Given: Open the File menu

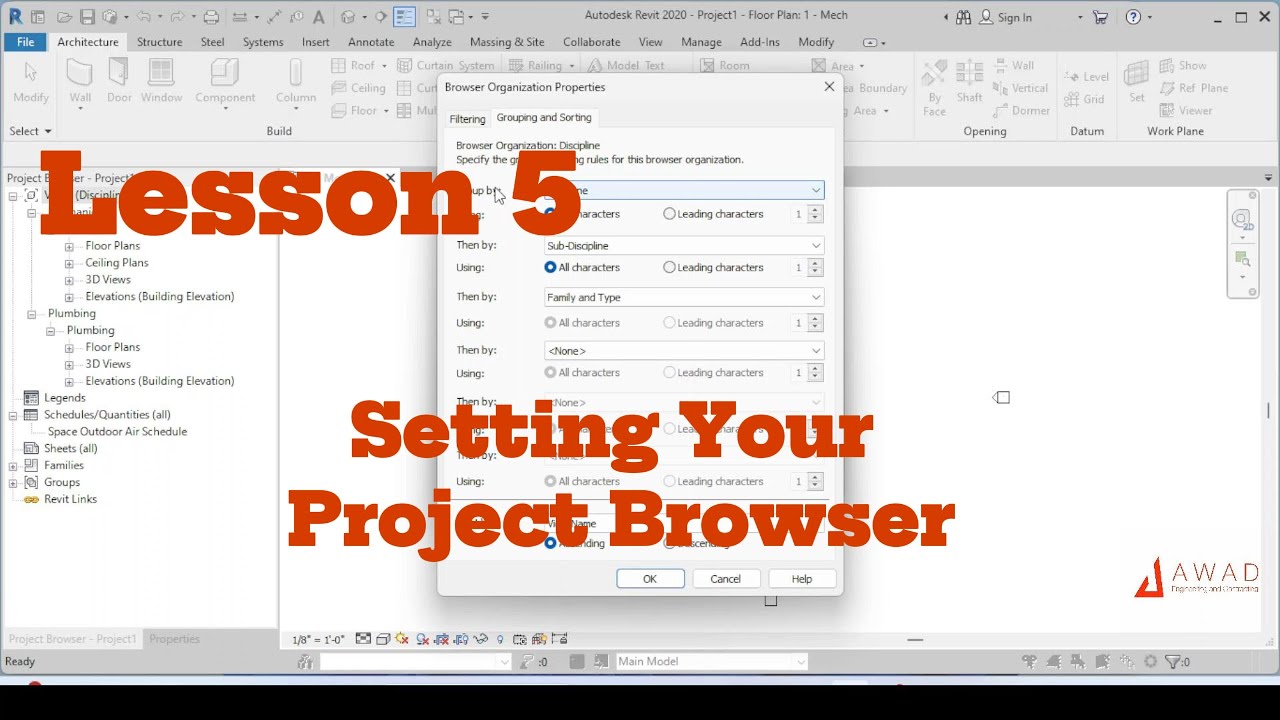Looking at the screenshot, I should point(25,42).
